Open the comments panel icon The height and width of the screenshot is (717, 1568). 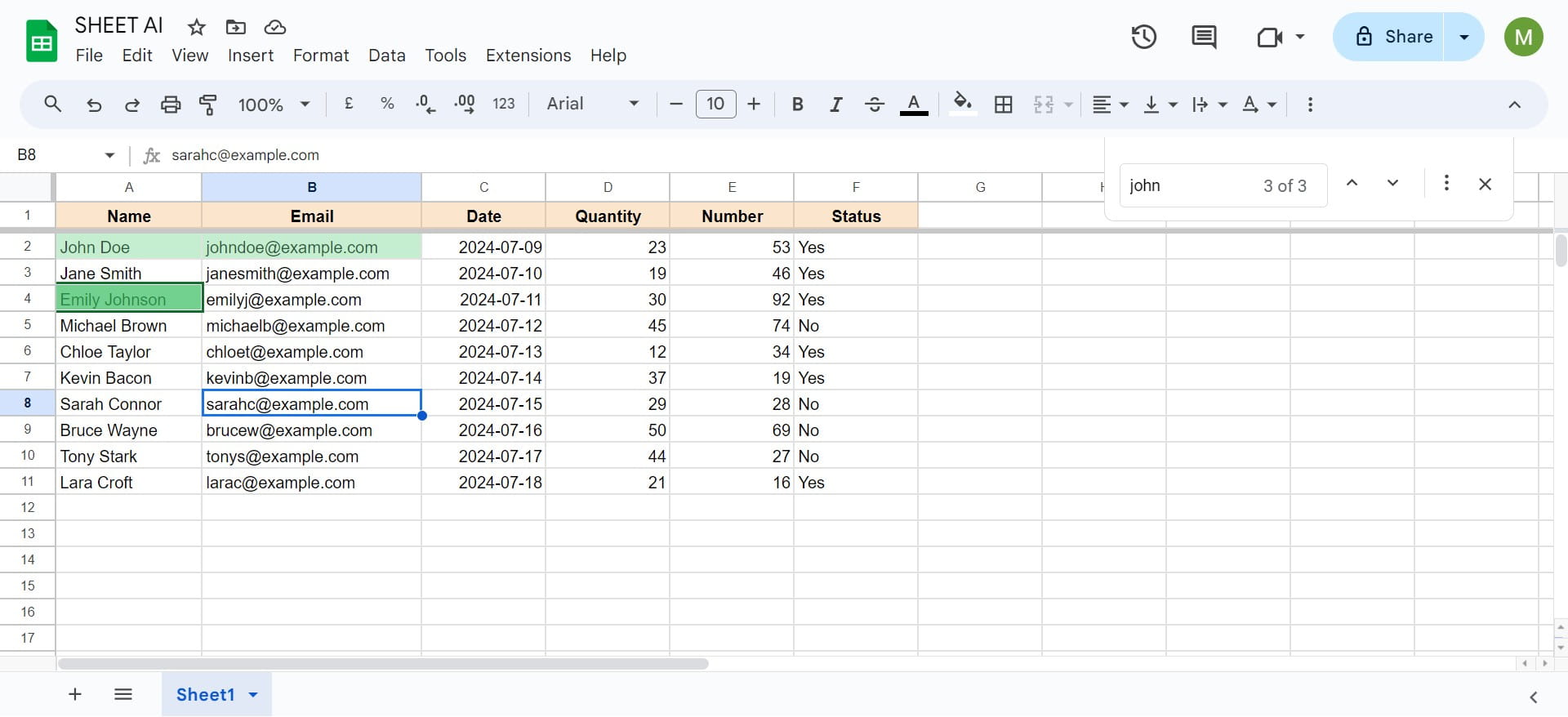1204,38
